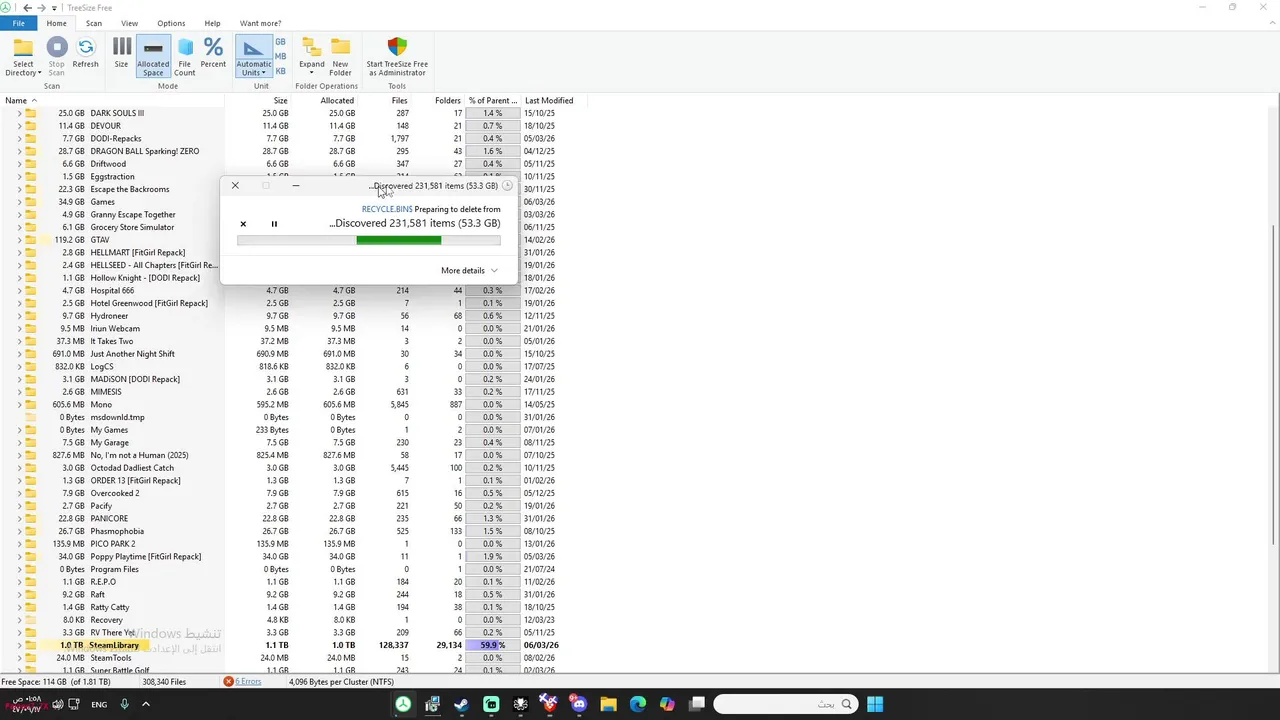Select File Count mode
The image size is (1280, 720).
tap(185, 56)
